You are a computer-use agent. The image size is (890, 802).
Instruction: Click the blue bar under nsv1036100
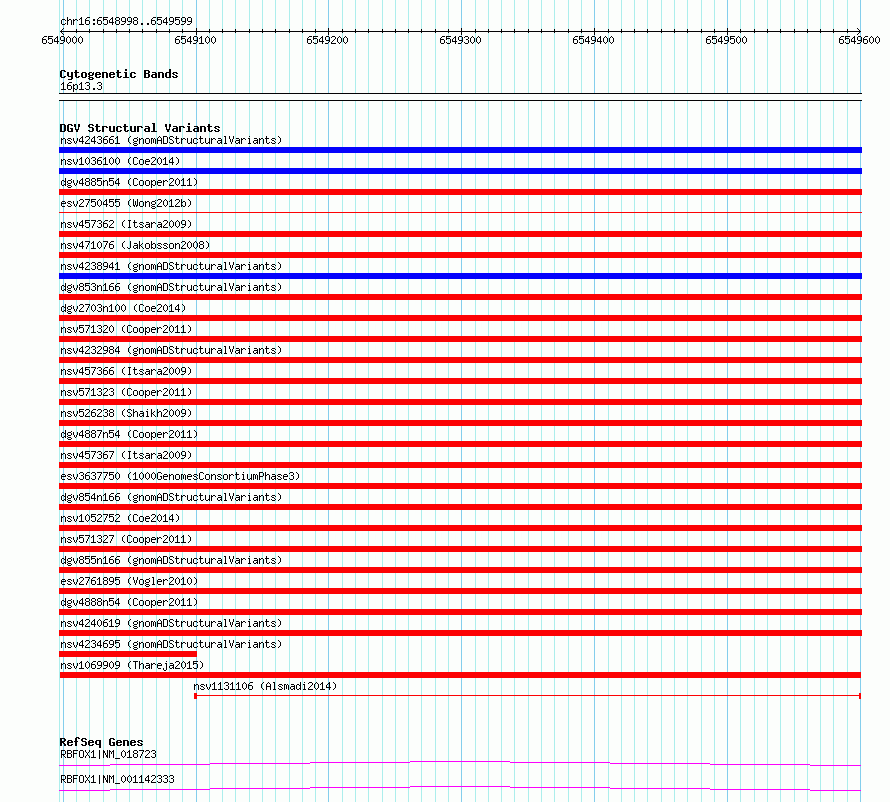coord(460,171)
